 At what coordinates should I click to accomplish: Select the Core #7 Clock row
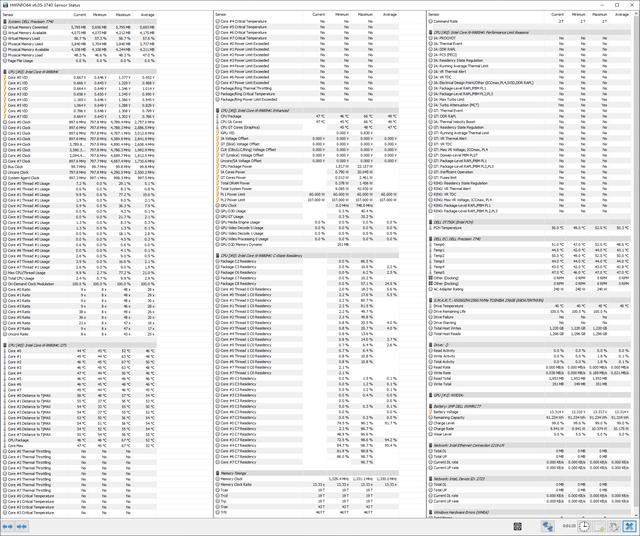(79, 161)
